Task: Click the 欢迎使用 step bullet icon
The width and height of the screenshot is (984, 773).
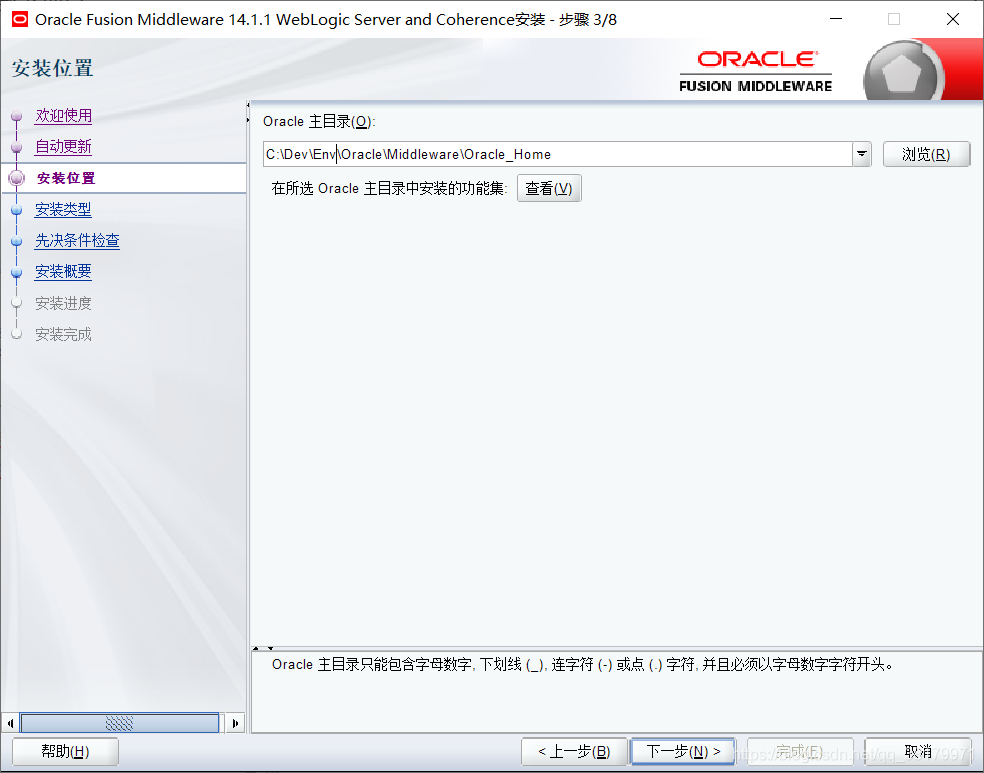Action: (17, 115)
